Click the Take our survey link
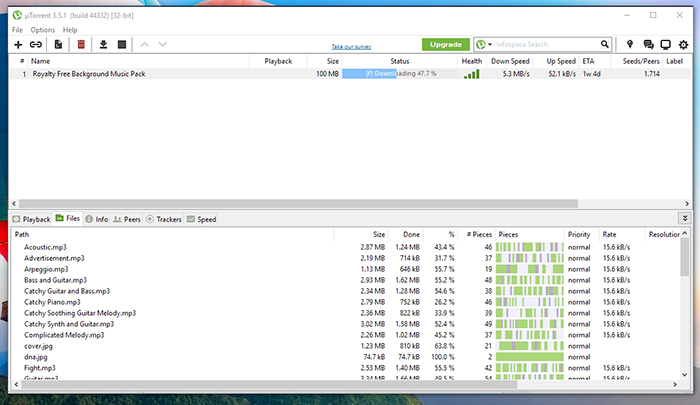Image resolution: width=700 pixels, height=405 pixels. coord(351,47)
